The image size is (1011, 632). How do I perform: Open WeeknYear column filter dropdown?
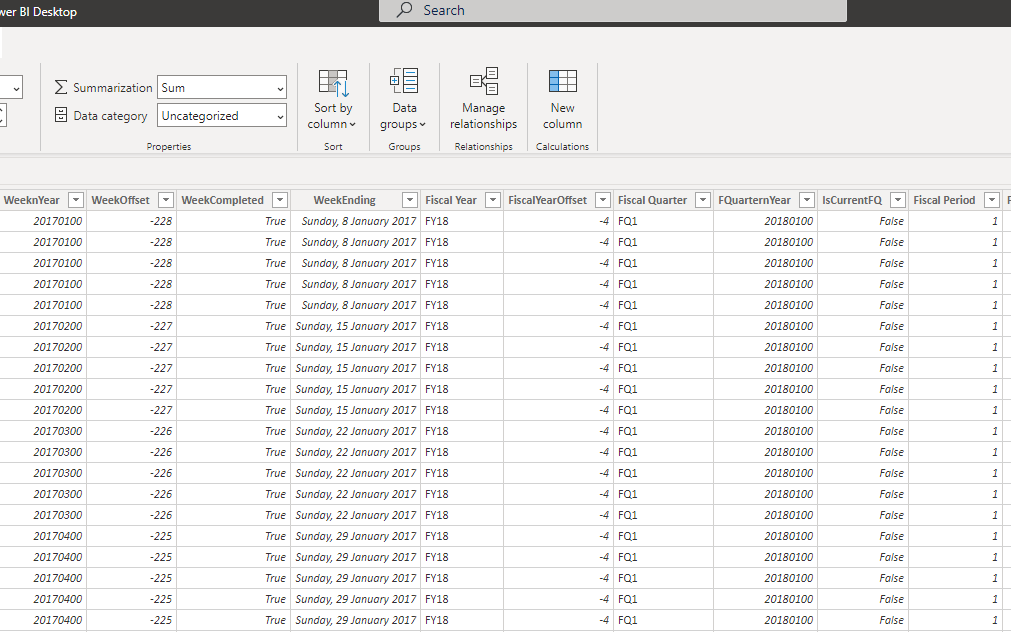(75, 200)
